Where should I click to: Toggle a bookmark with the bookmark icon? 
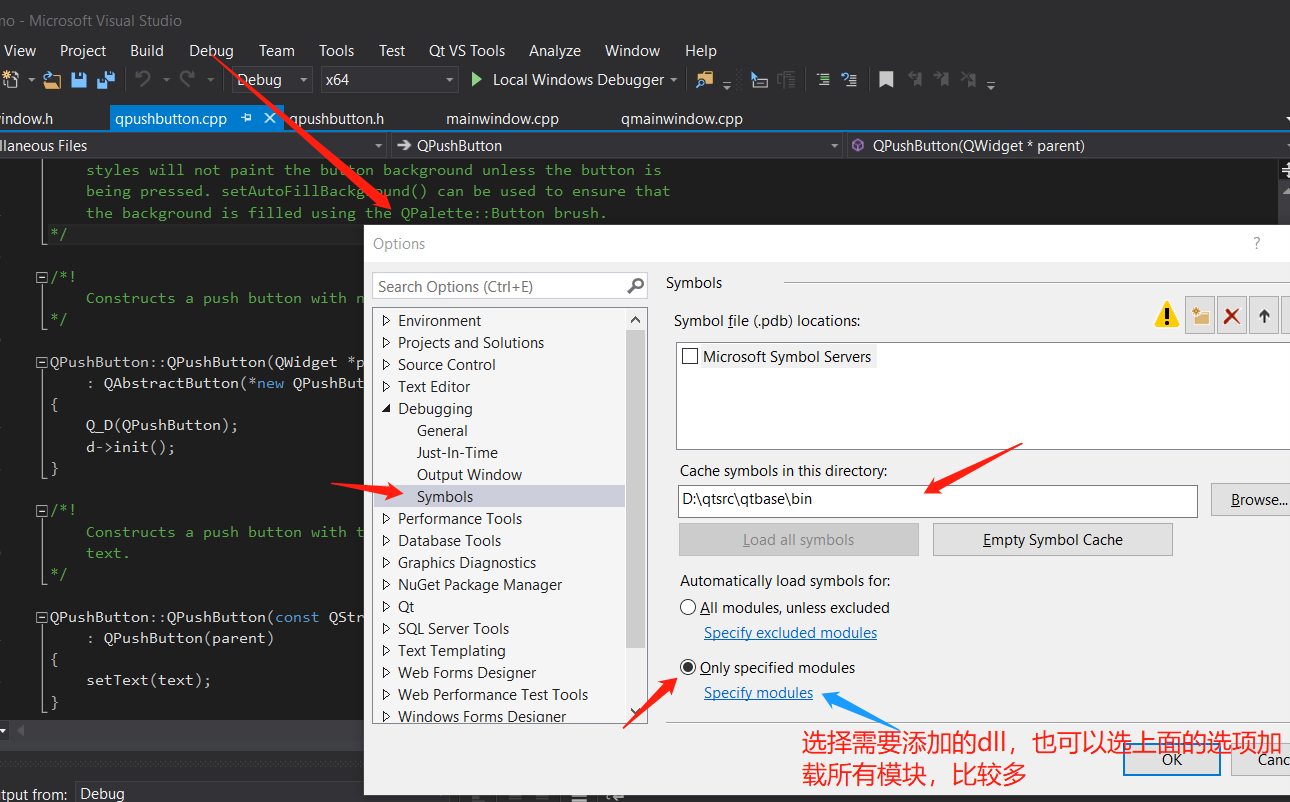(886, 79)
